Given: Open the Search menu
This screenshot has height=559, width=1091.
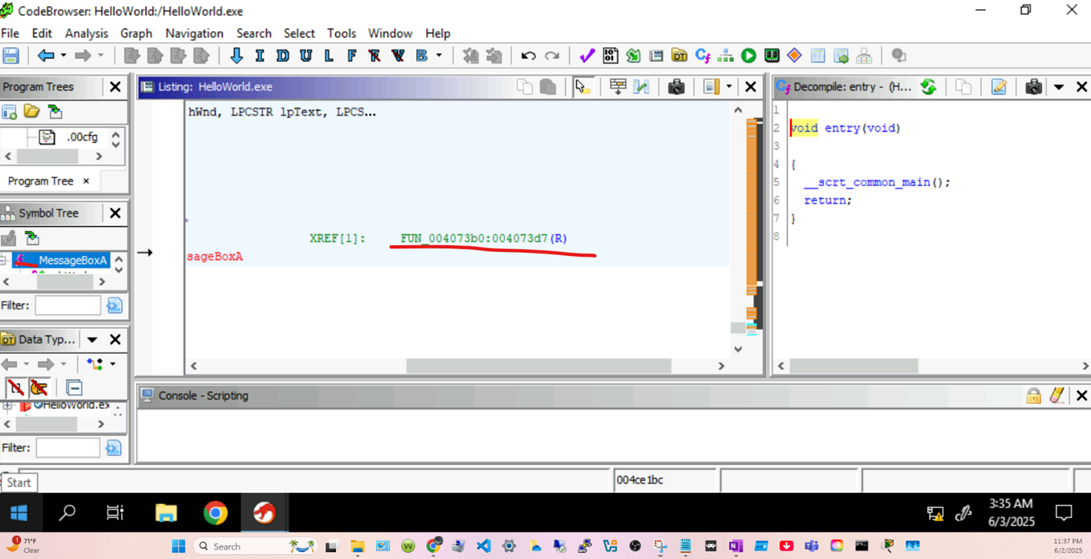Looking at the screenshot, I should coord(254,33).
